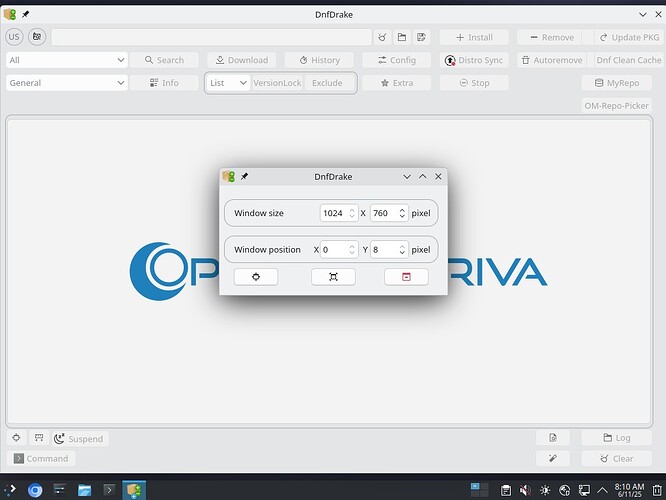Open the file manager taskbar icon
666x500 pixels.
[85, 490]
